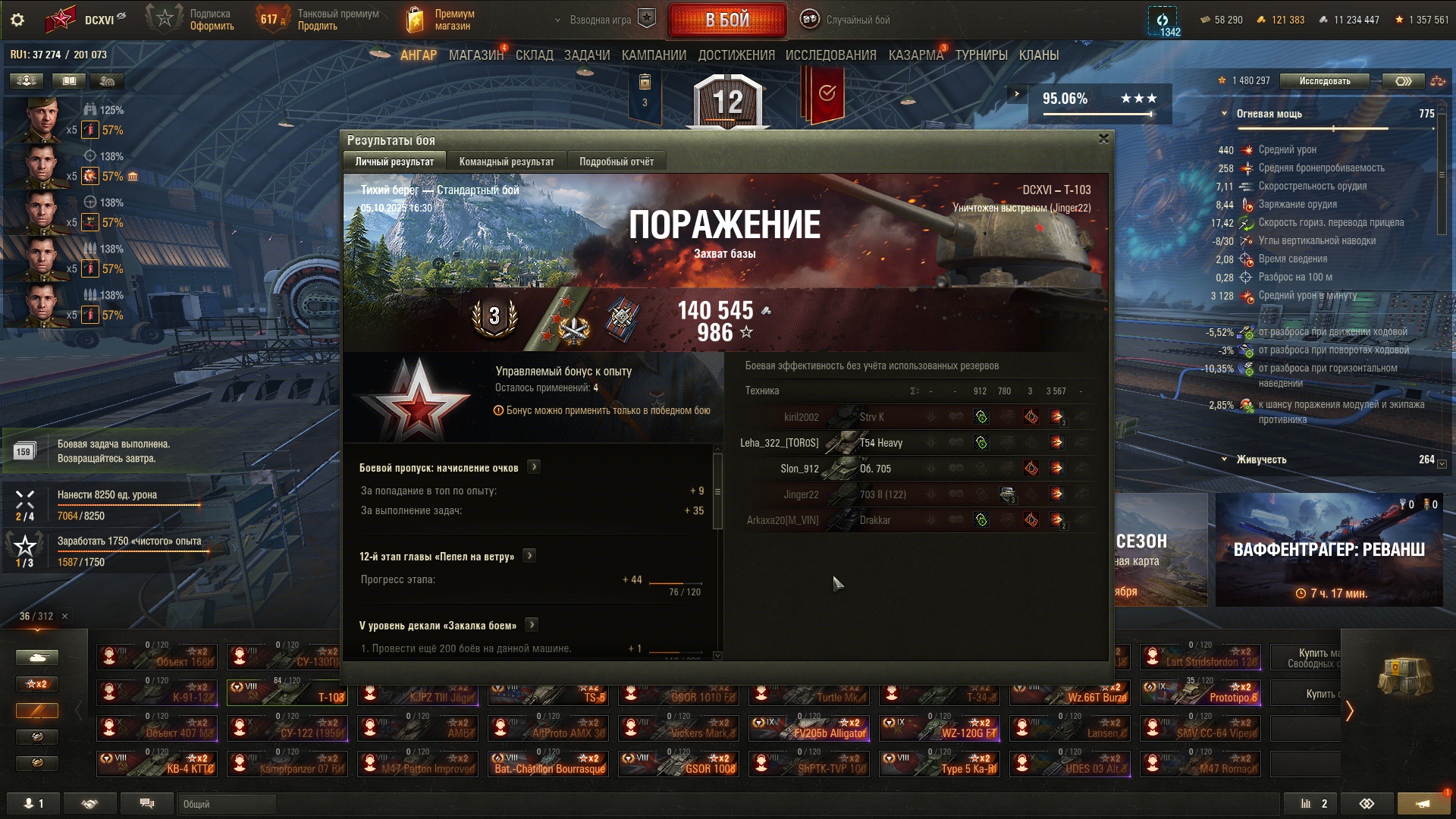This screenshot has height=819, width=1456.
Task: Toggle the tank type carousel filter
Action: [37, 657]
